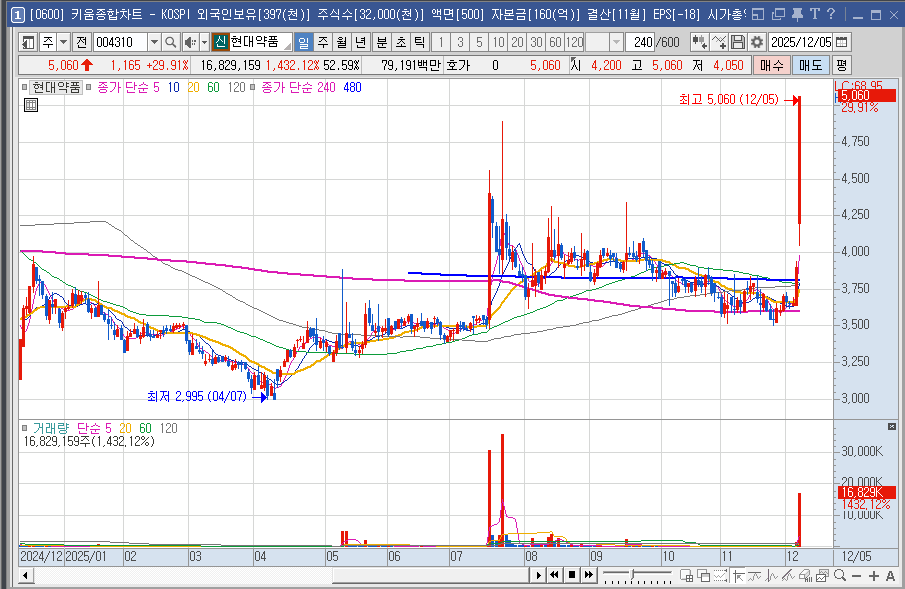Image resolution: width=905 pixels, height=589 pixels.
Task: Save chart settings with floppy icon
Action: [x=738, y=42]
